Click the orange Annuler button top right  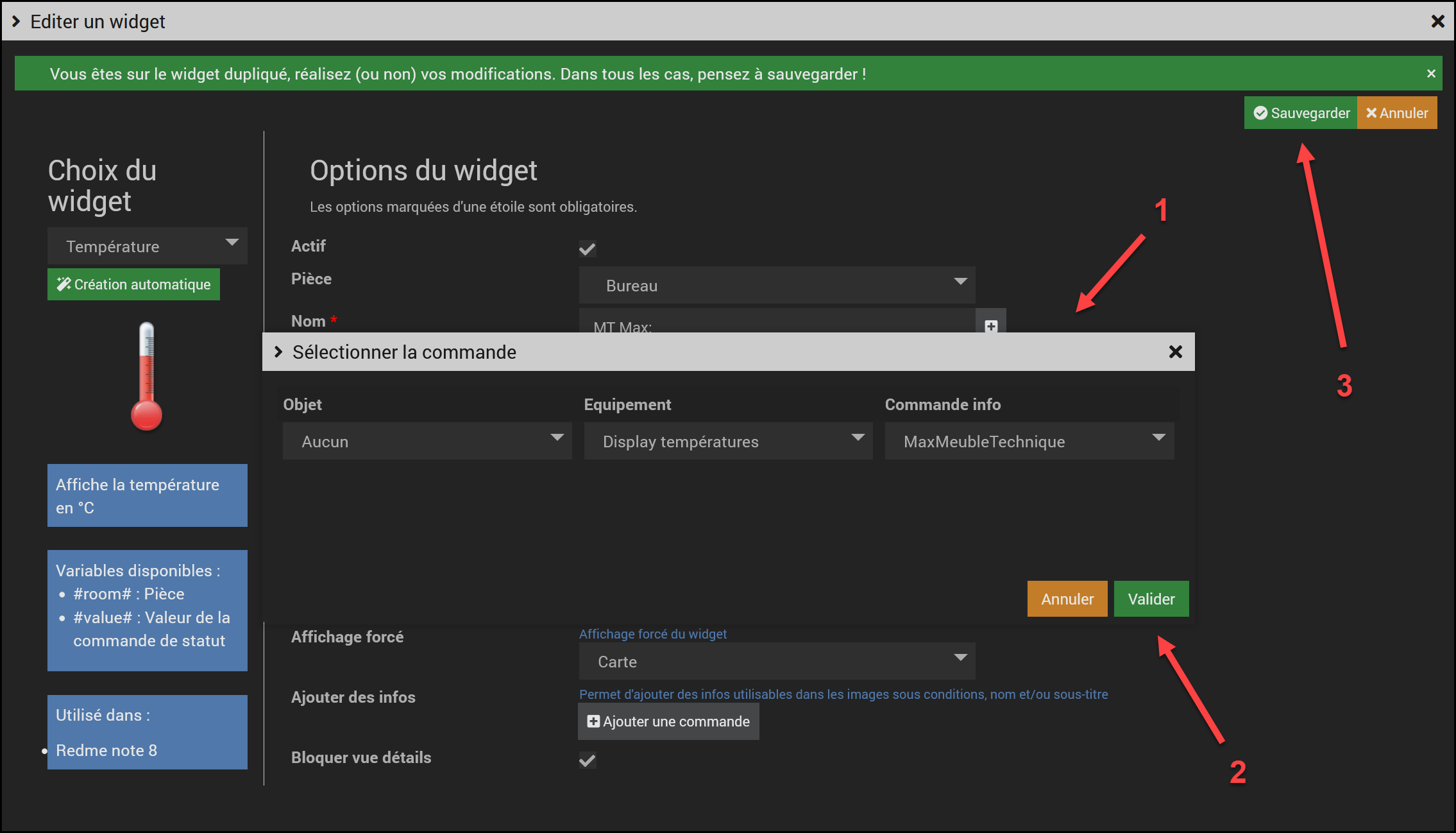pyautogui.click(x=1397, y=113)
